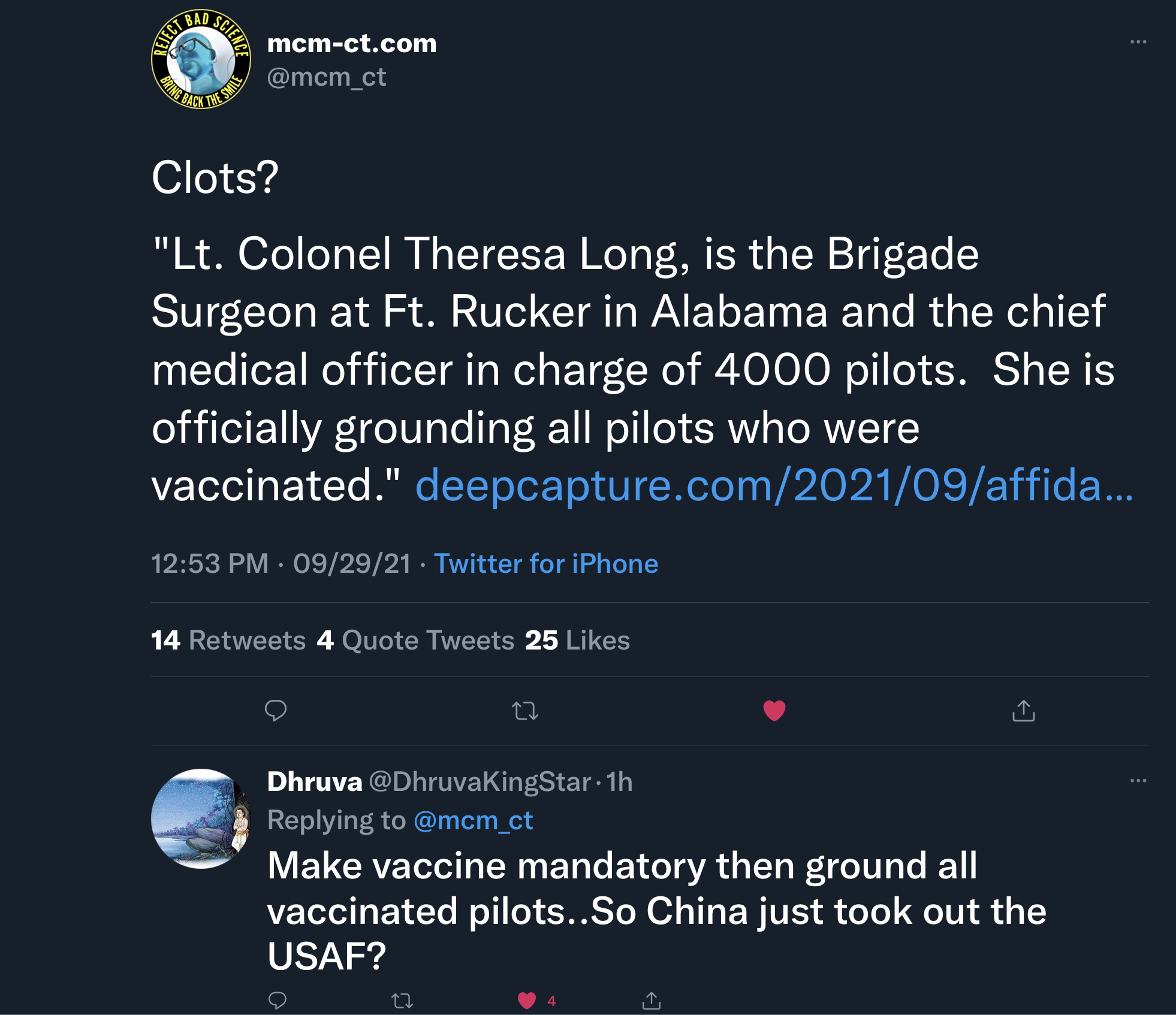Share the main tweet by mcm_ct

tap(1023, 711)
